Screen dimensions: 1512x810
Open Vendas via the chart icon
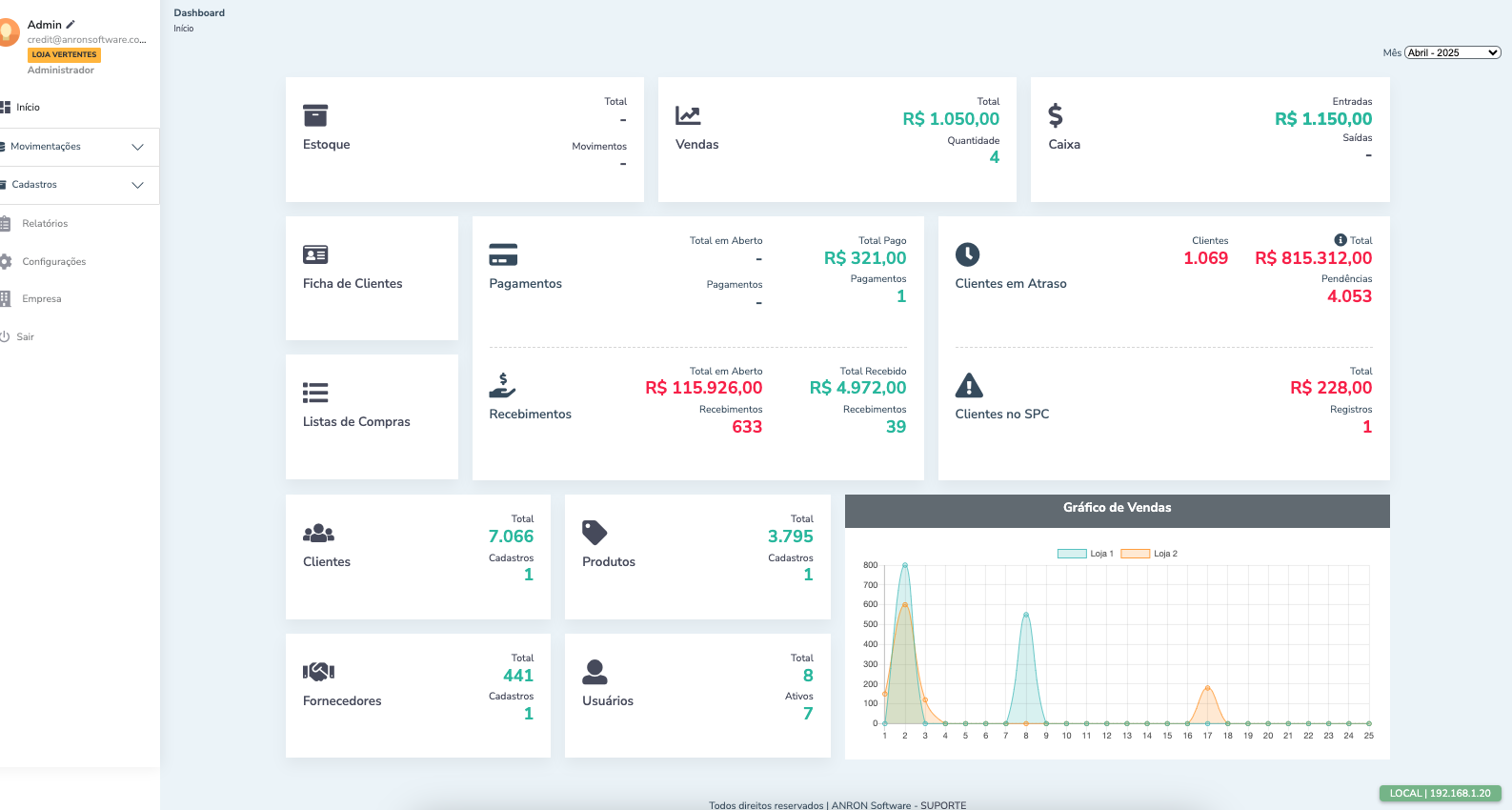tap(688, 115)
